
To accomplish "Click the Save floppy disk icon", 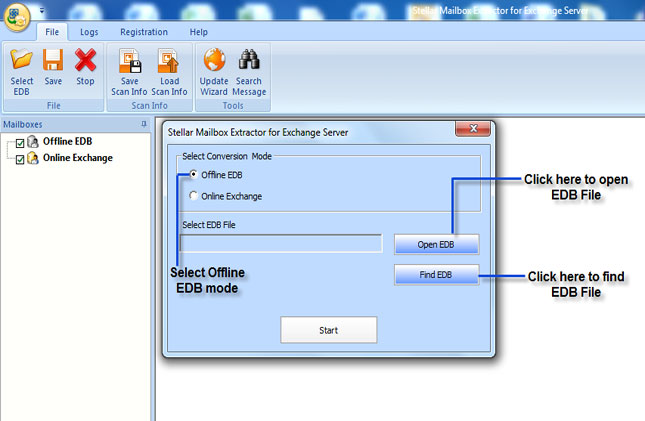I will click(x=53, y=59).
